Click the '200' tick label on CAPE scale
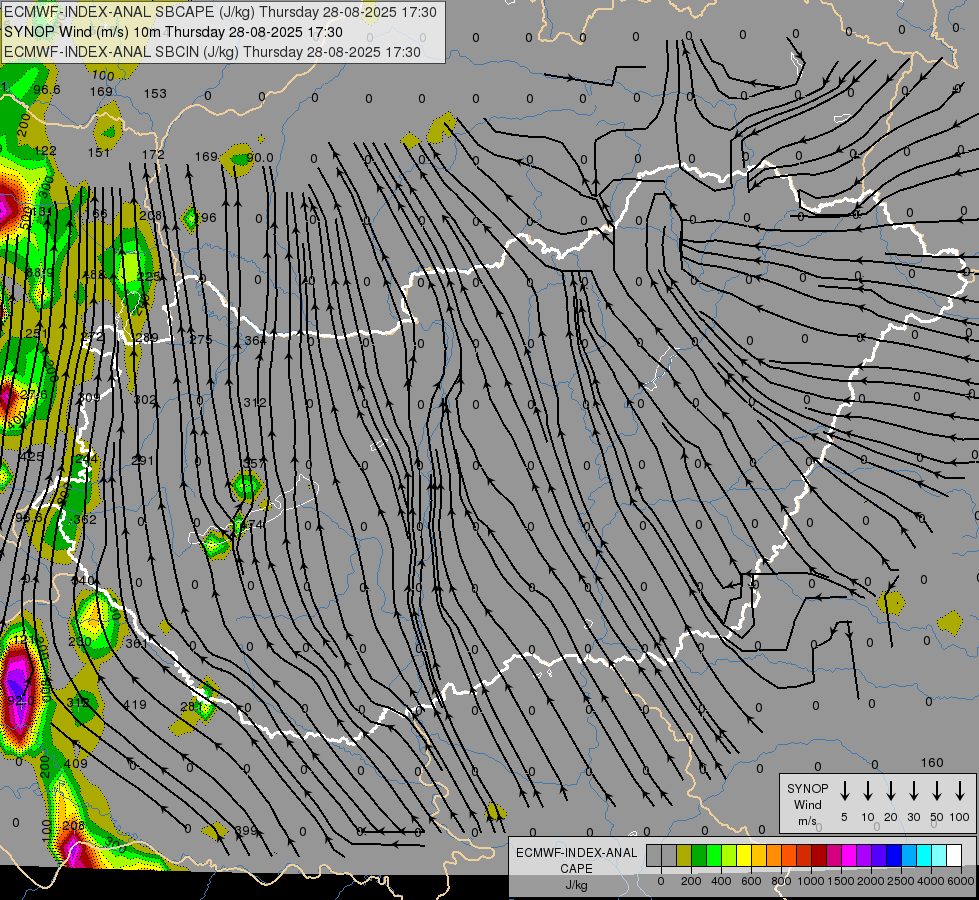Viewport: 979px width, 900px height. [x=691, y=881]
